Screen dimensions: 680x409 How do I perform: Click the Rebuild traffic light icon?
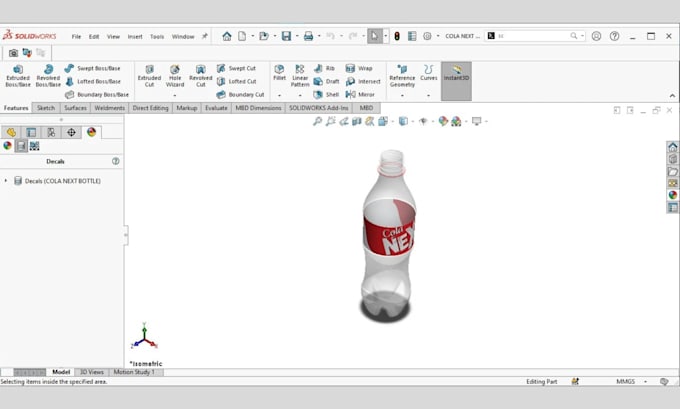(397, 36)
